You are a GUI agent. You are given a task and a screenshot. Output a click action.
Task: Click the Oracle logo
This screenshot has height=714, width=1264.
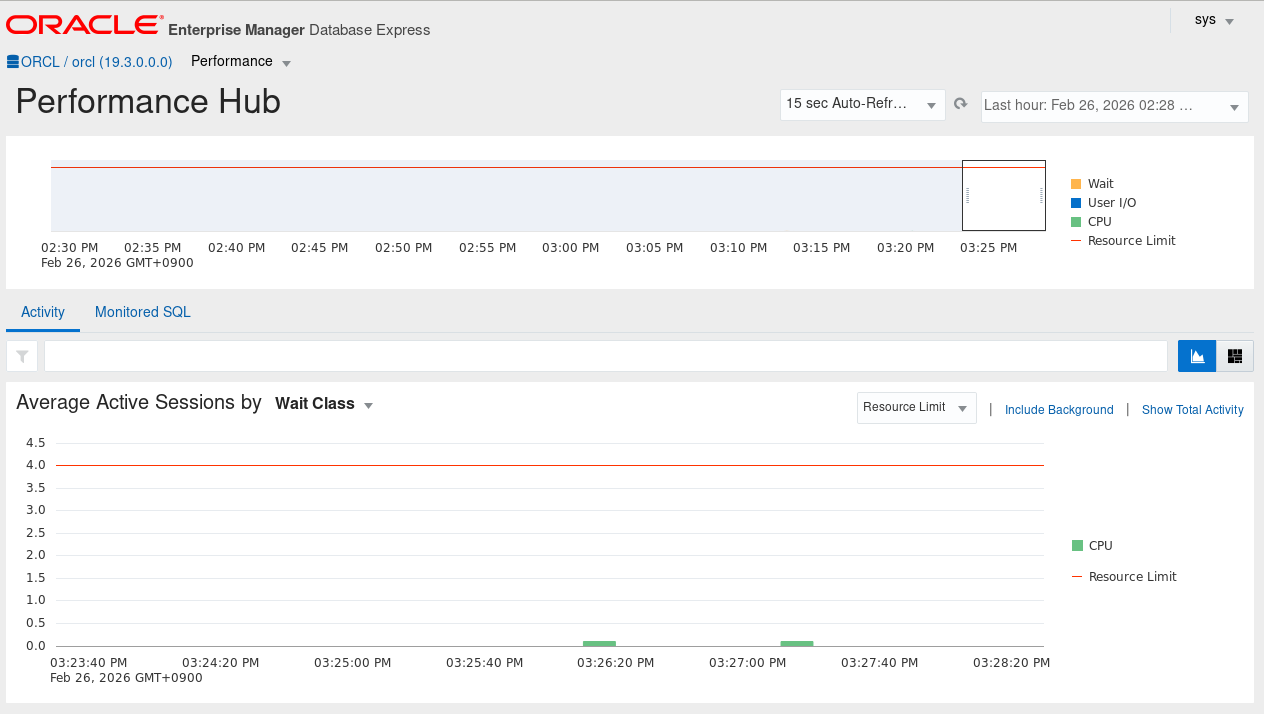click(x=84, y=25)
